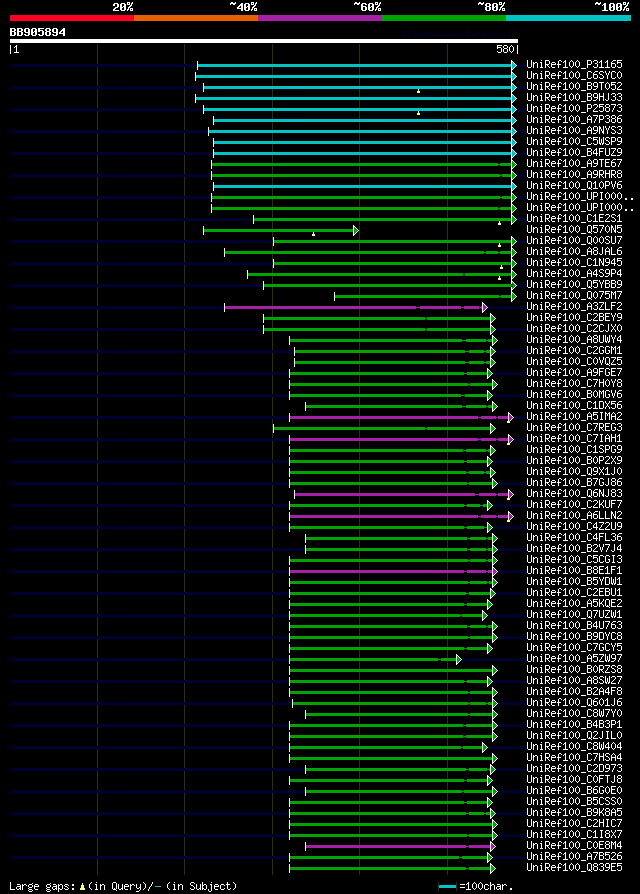The image size is (640, 894).
Task: Click the UniRef100_A6LLN2 label
Action: [x=574, y=515]
